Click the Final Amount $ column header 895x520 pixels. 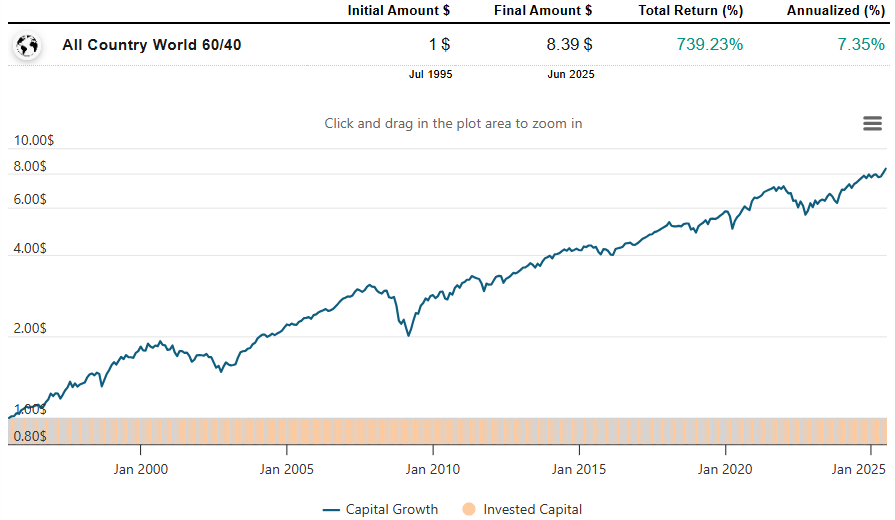point(543,11)
